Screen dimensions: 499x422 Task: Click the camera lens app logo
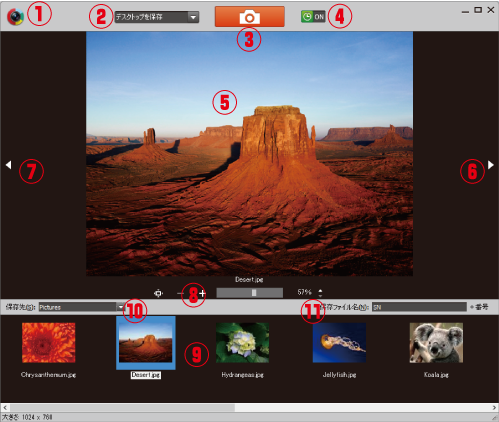click(15, 16)
